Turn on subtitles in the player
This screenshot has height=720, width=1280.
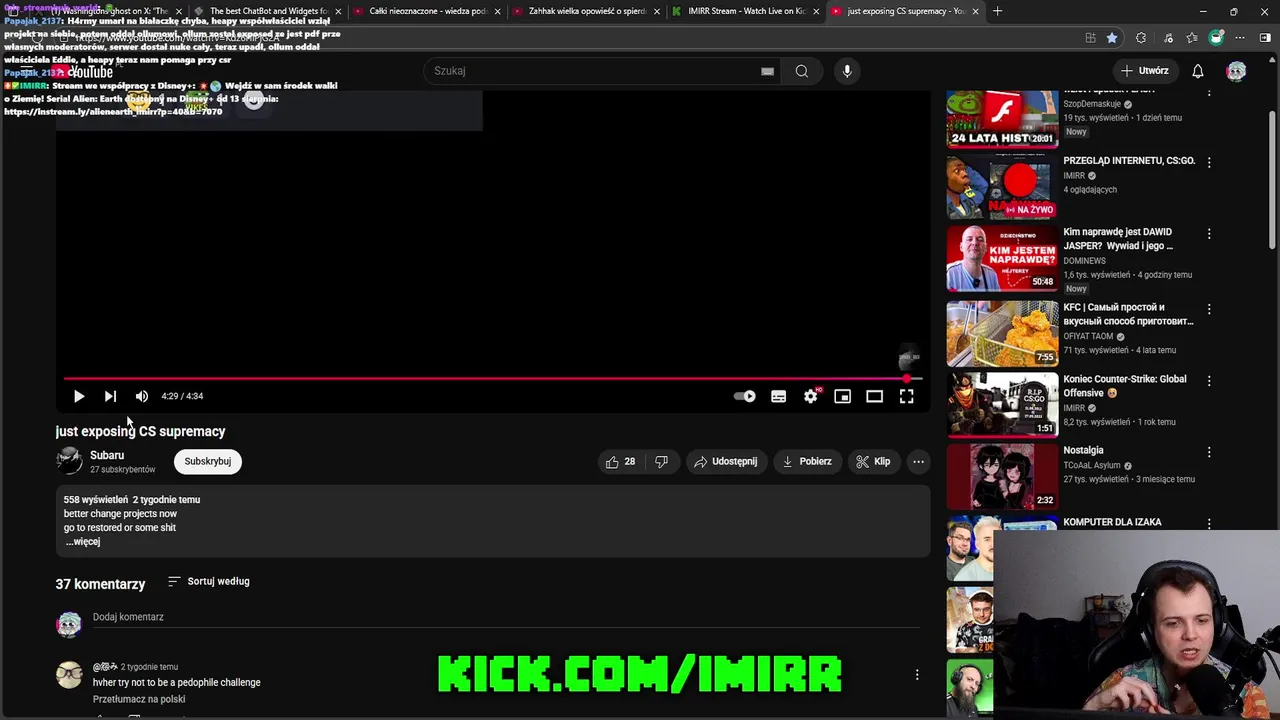[778, 396]
